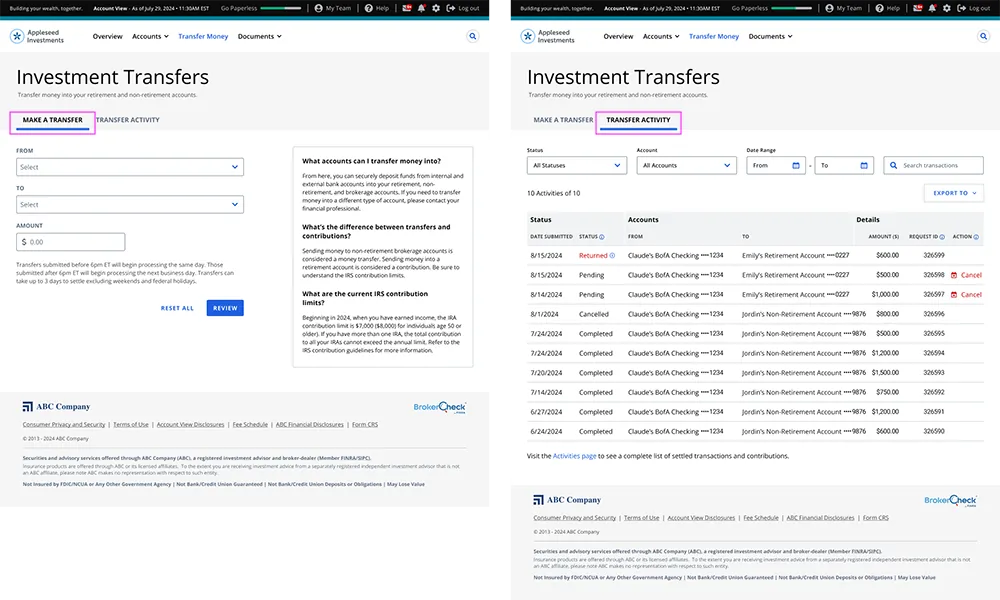
Task: Expand the All Statuses filter dropdown
Action: click(577, 166)
